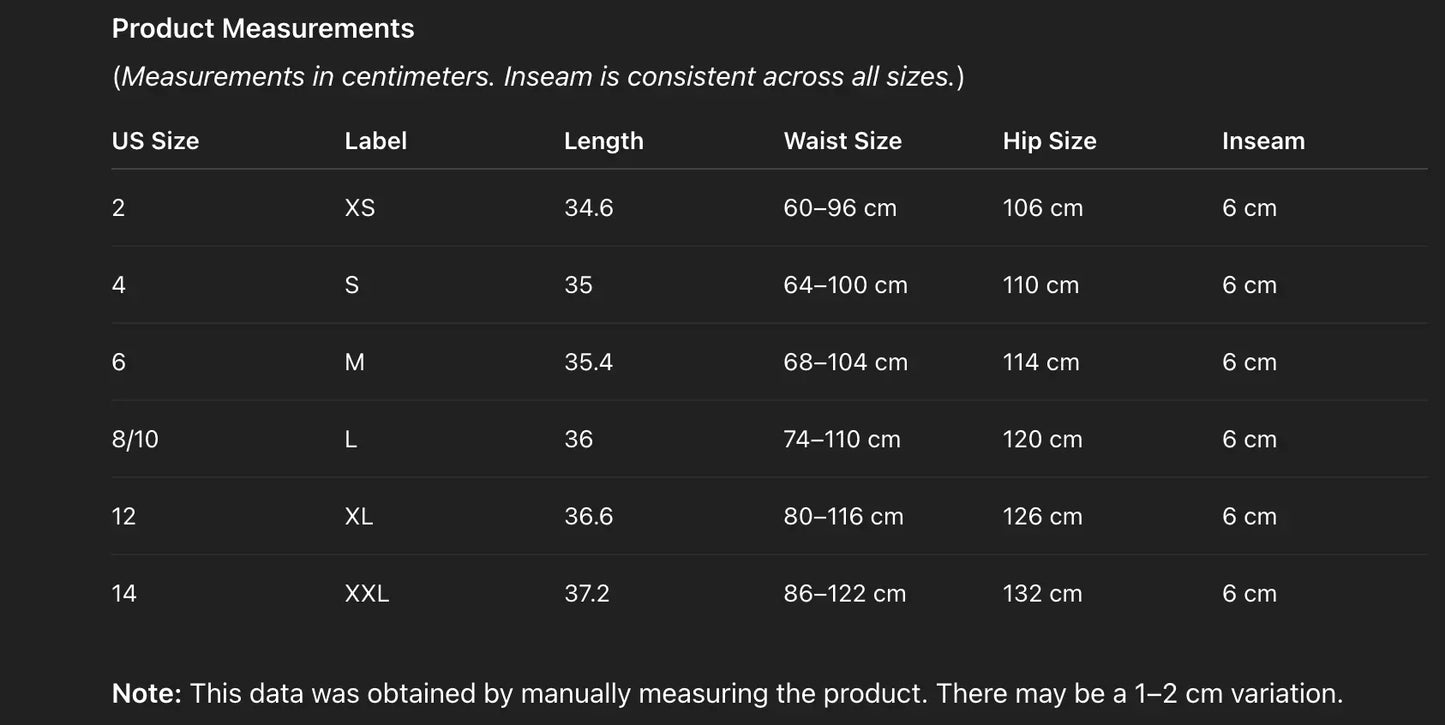
Task: Select the US Size column header
Action: (155, 141)
